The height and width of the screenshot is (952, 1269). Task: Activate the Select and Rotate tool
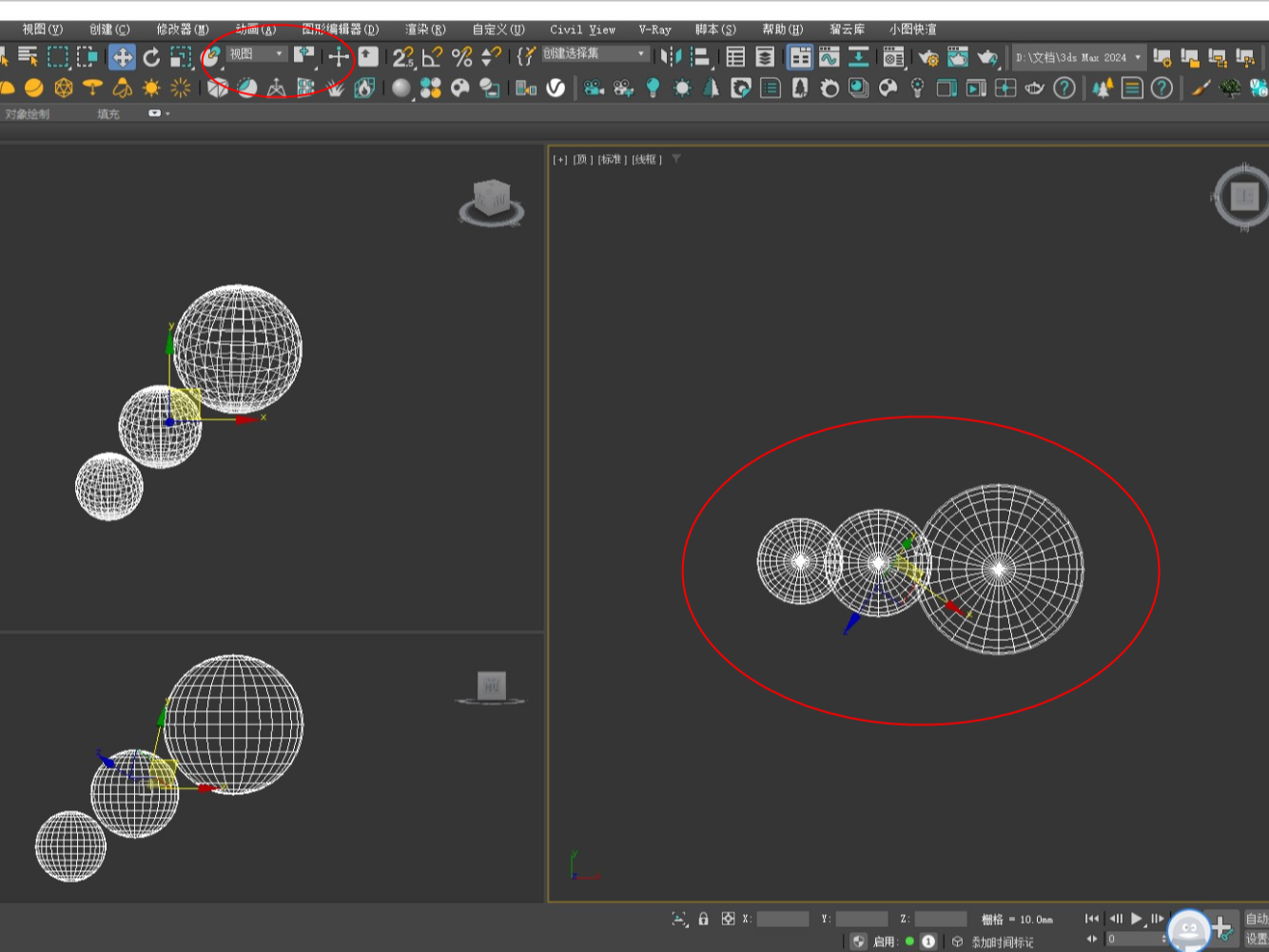pos(152,57)
